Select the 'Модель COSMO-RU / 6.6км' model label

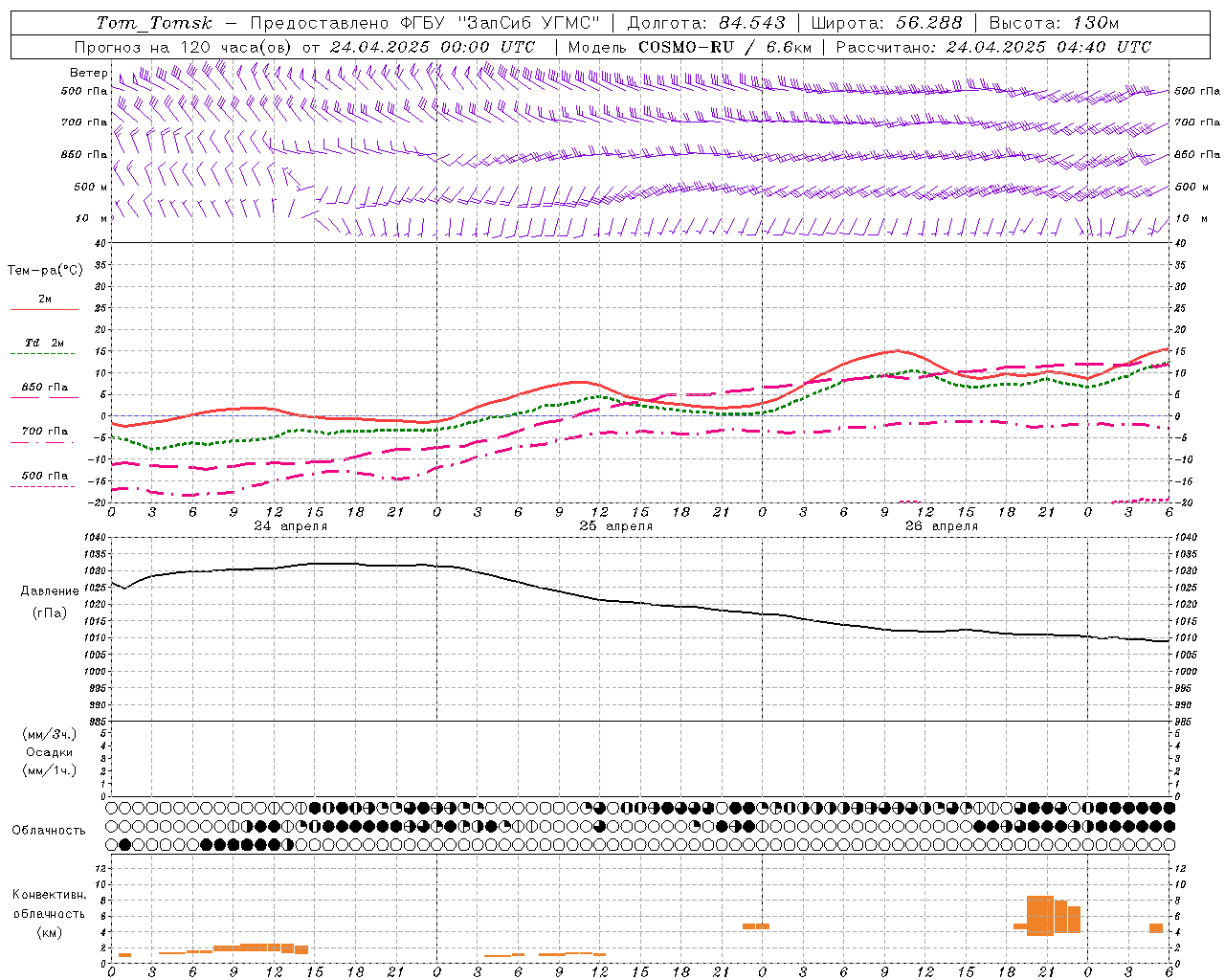[690, 47]
